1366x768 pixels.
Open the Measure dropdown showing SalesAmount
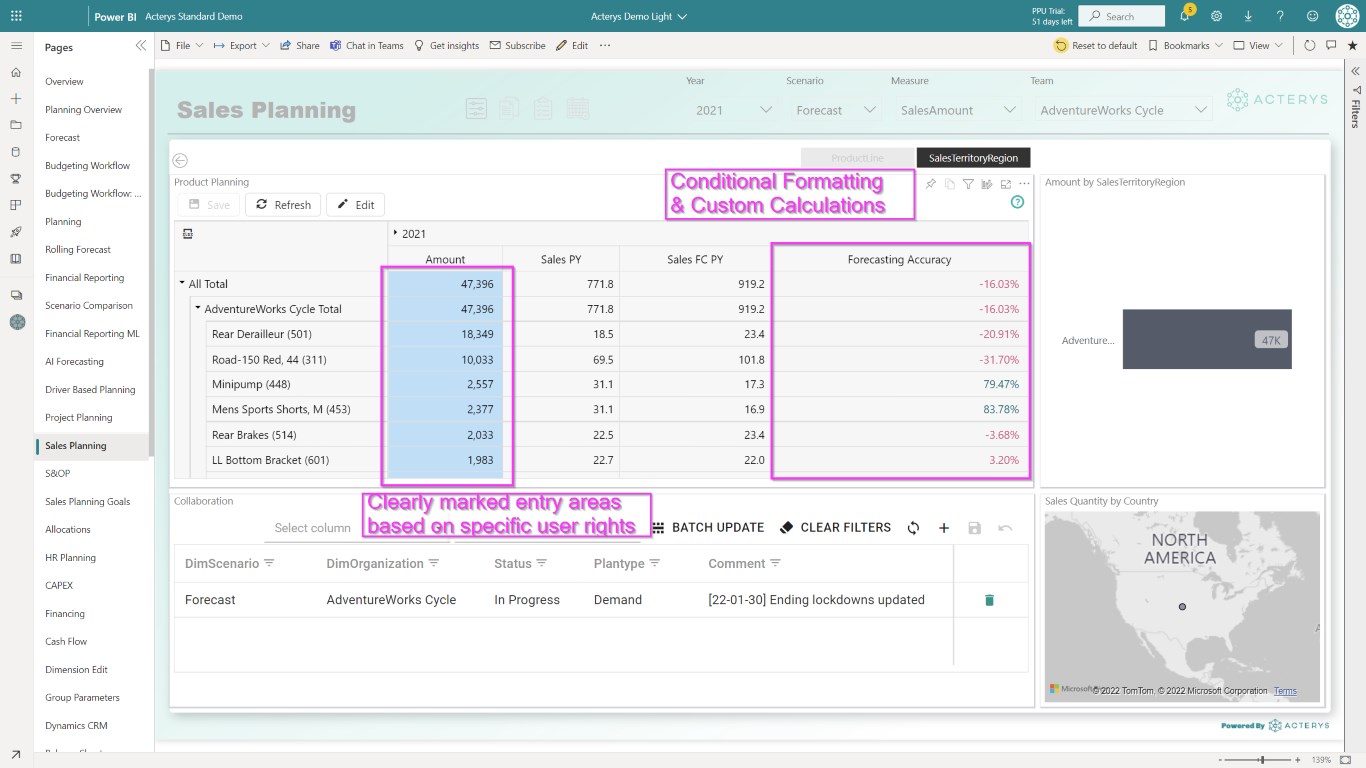pyautogui.click(x=957, y=110)
